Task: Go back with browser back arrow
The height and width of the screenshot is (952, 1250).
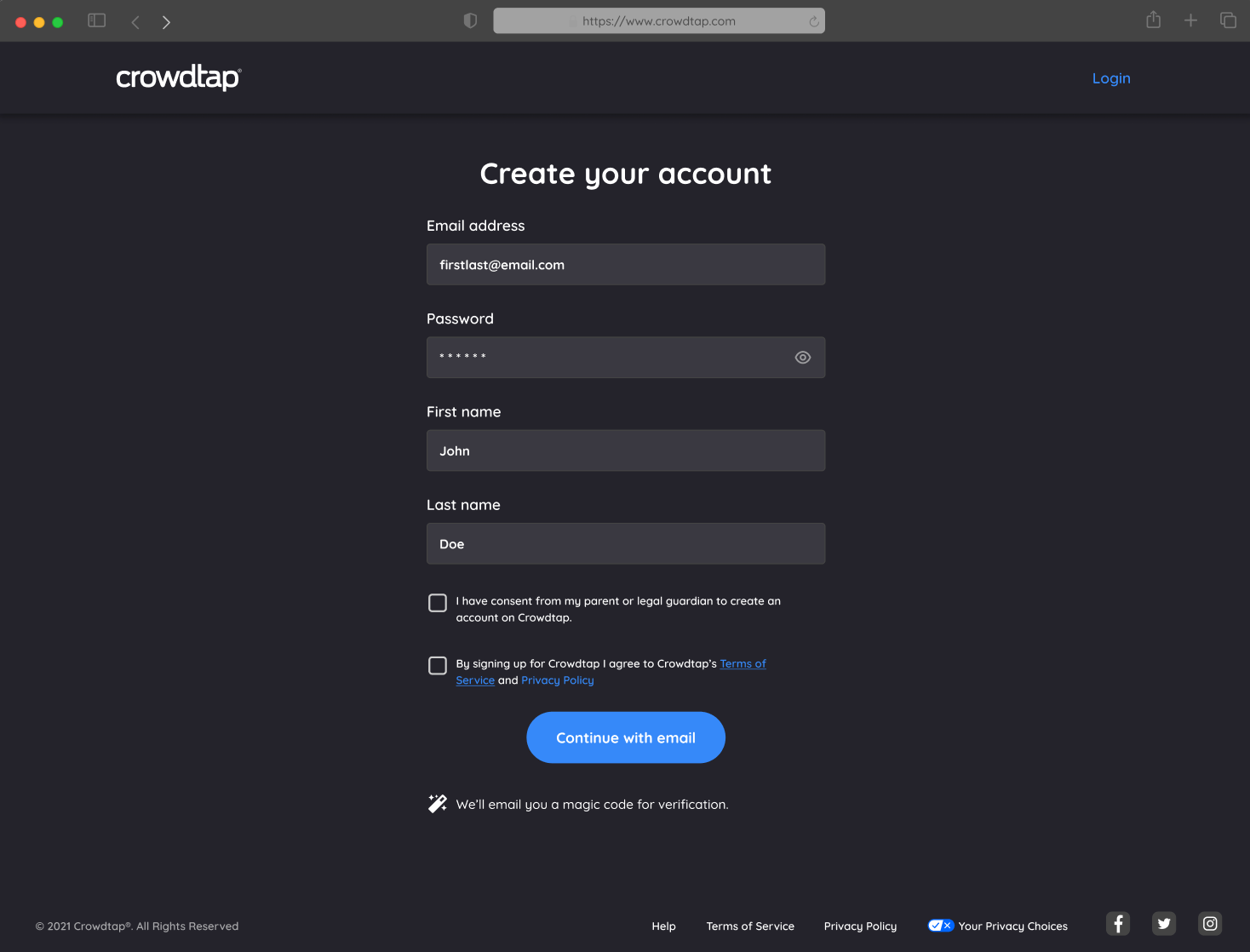Action: (x=135, y=21)
